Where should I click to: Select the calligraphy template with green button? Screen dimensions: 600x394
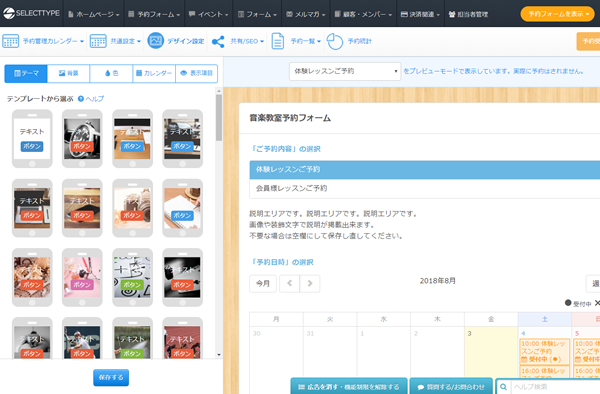pyautogui.click(x=132, y=277)
